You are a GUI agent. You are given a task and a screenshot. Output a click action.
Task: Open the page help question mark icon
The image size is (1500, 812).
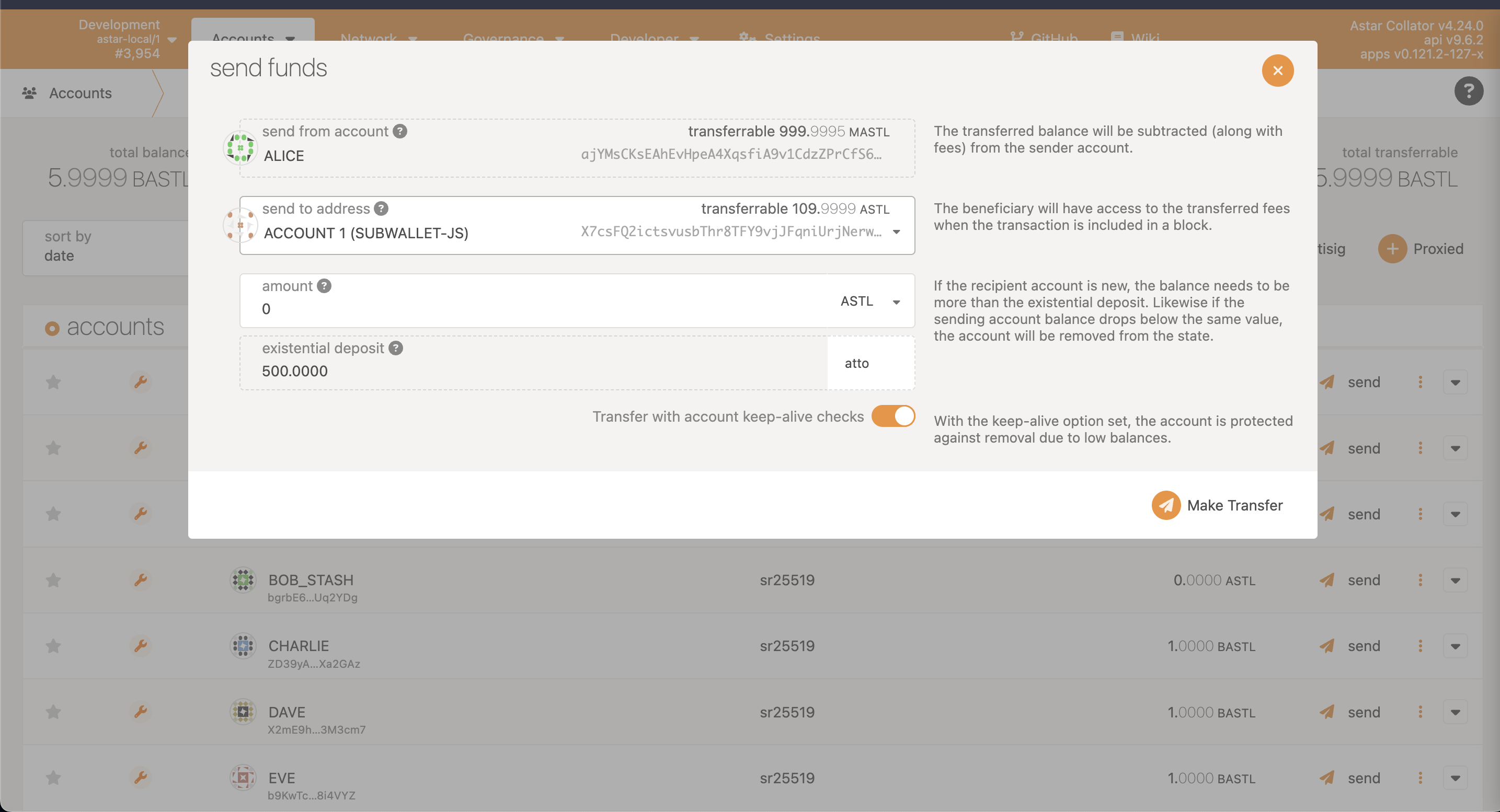tap(1469, 91)
